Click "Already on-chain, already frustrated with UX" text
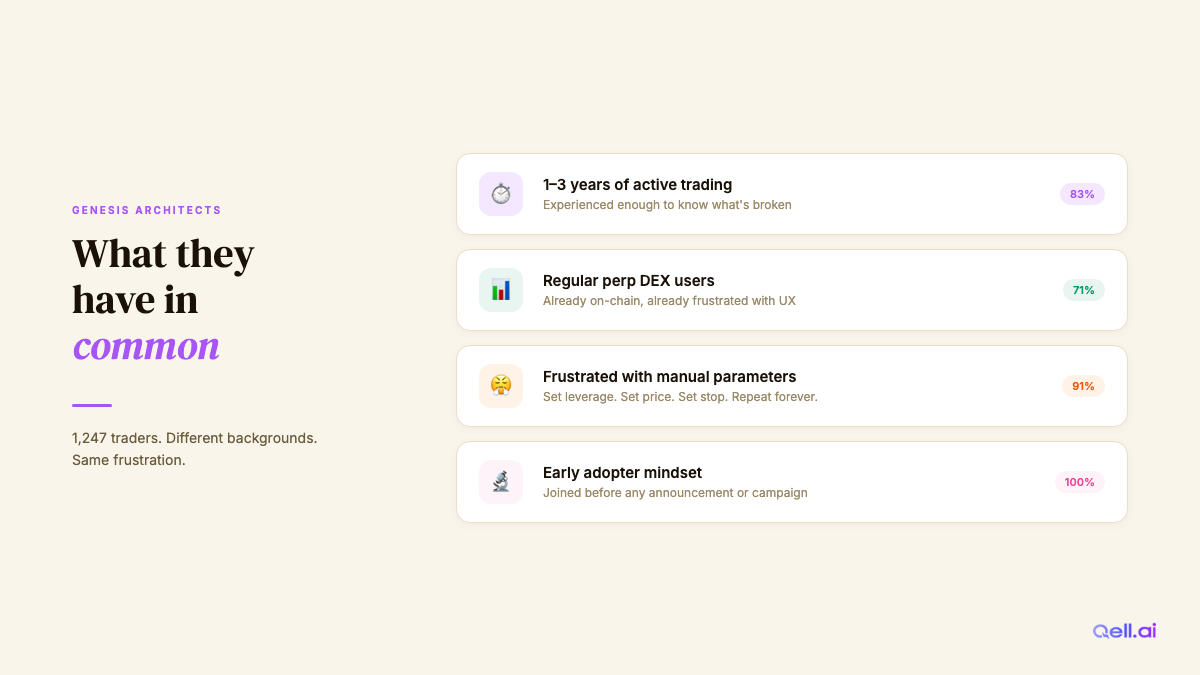This screenshot has height=675, width=1200. (x=669, y=301)
